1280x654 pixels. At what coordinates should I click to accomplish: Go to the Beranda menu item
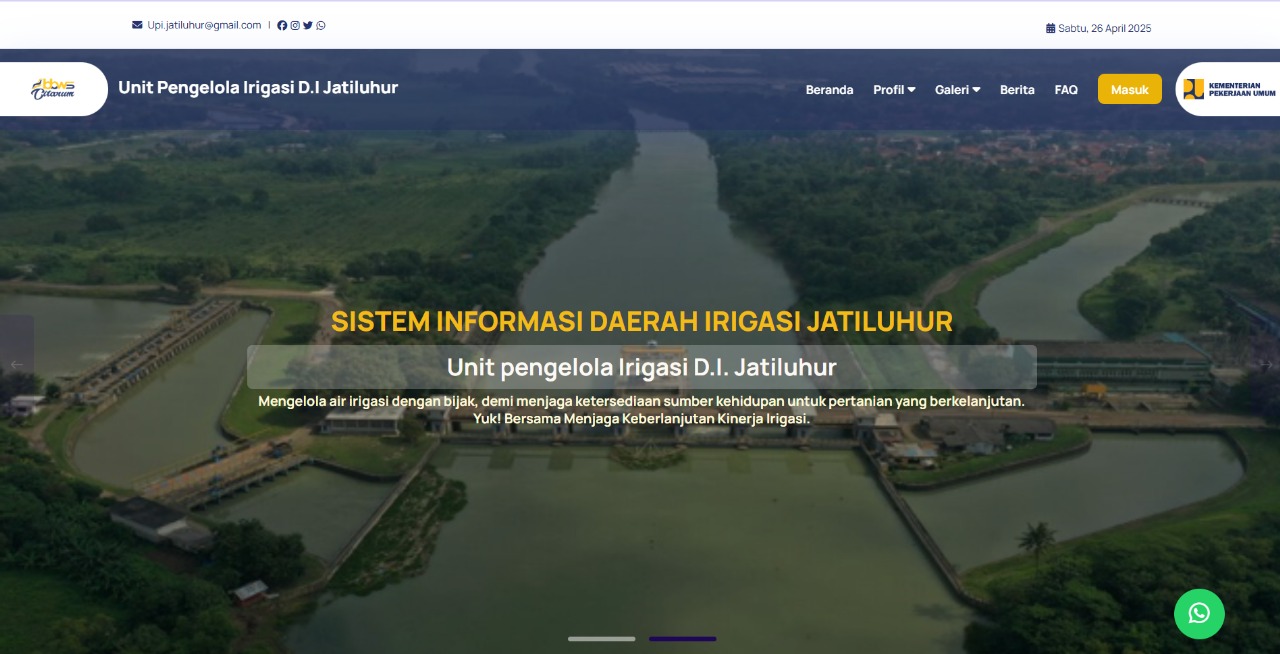830,89
